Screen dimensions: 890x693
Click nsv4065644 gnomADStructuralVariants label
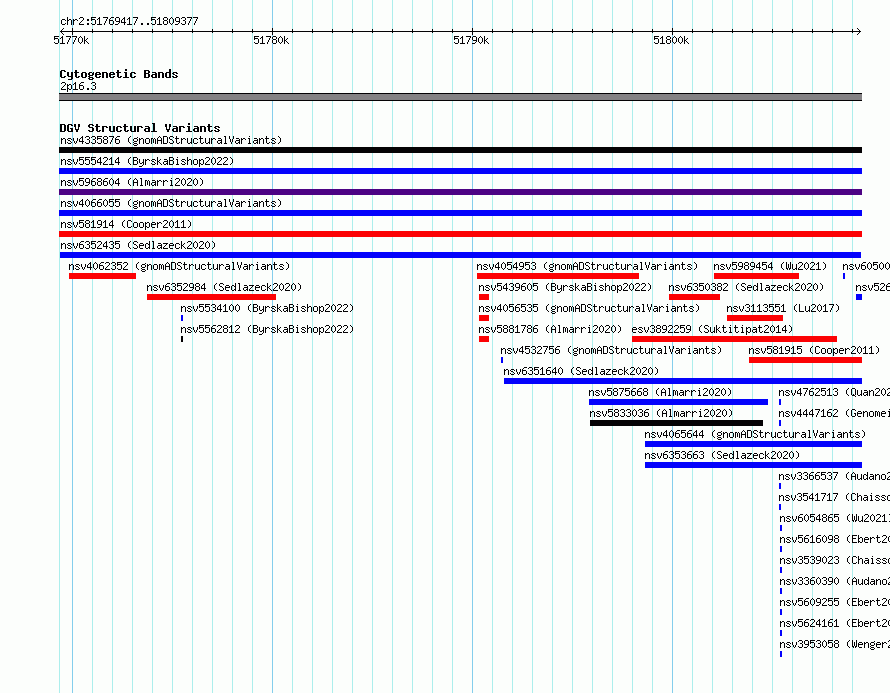click(755, 434)
